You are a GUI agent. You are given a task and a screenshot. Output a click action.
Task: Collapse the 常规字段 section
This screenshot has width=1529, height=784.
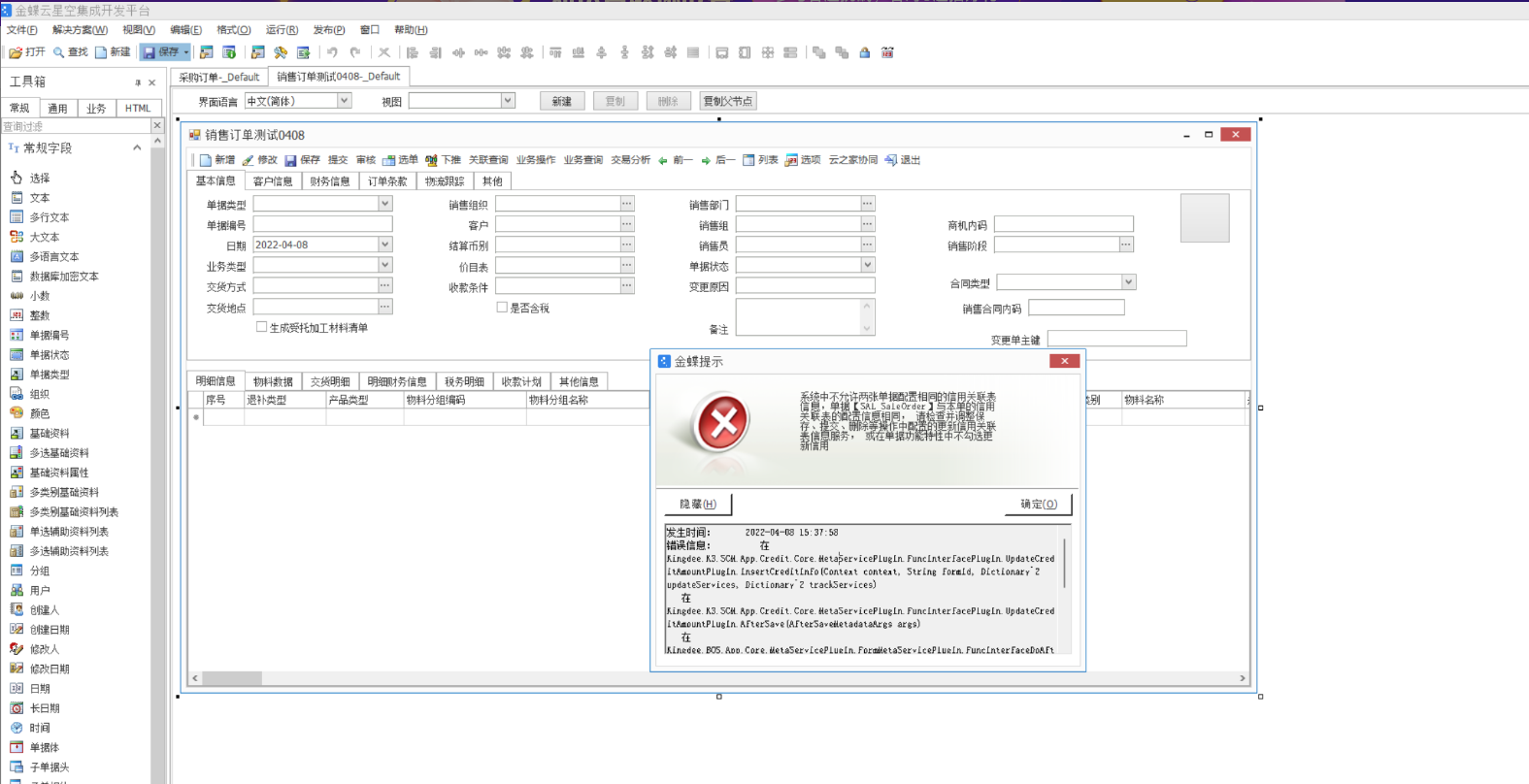137,147
